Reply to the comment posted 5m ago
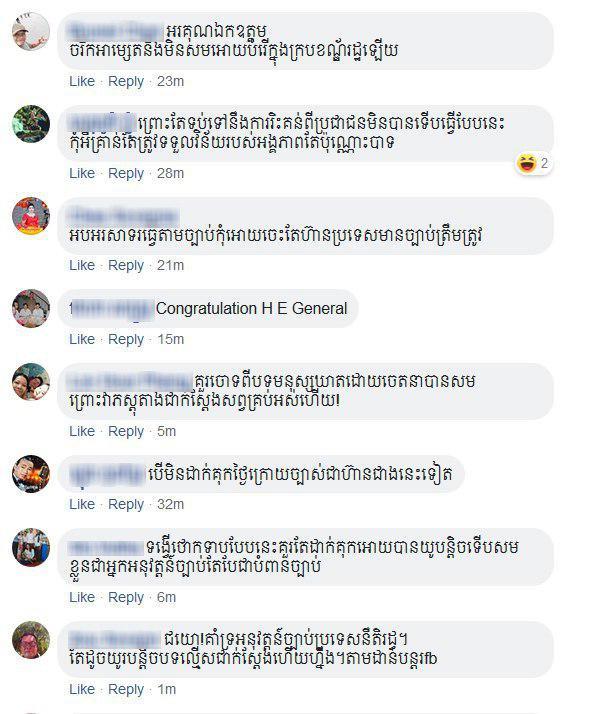597x714 pixels. point(126,431)
